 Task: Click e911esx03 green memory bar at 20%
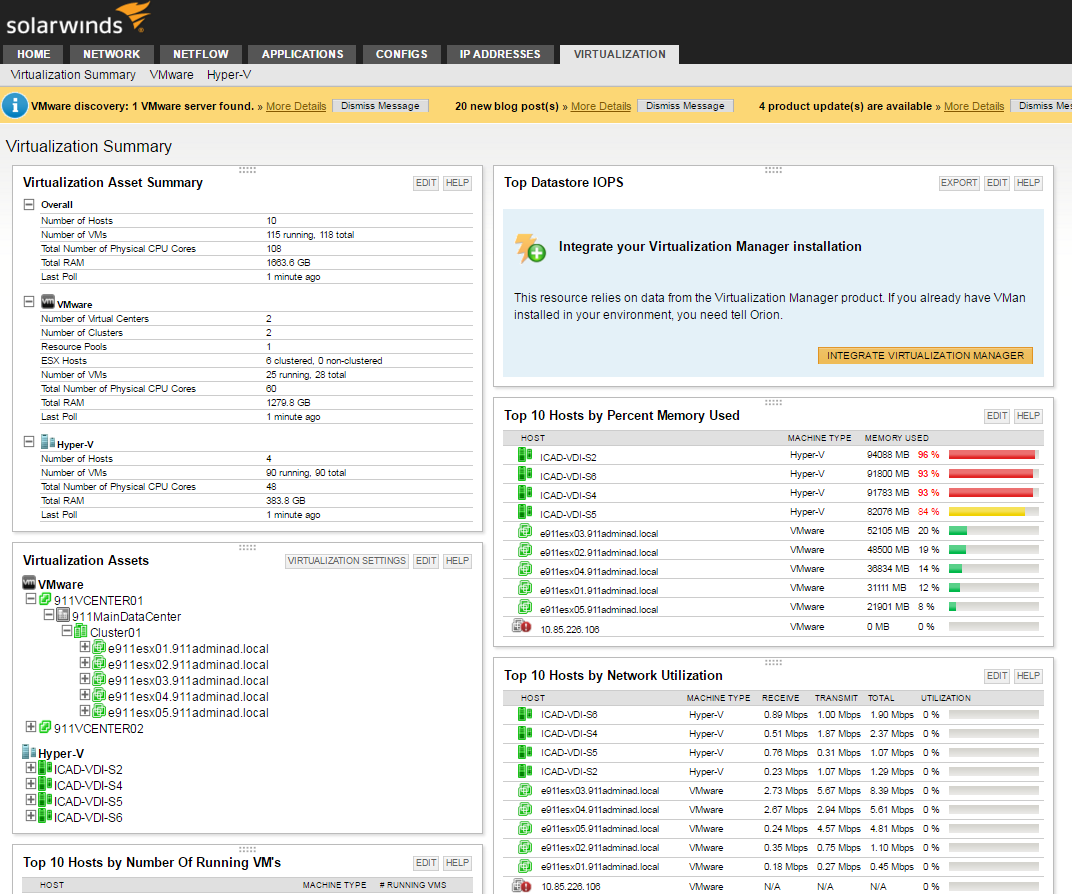(x=993, y=530)
